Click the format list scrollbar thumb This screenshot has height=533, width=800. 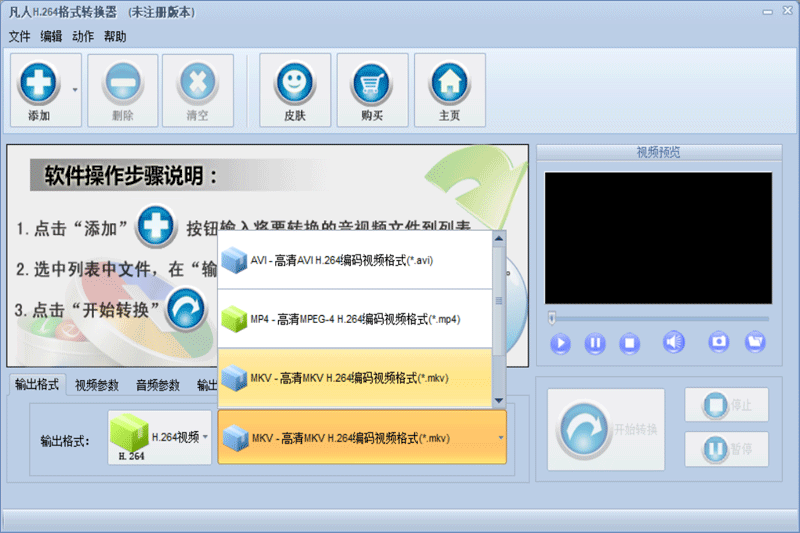pos(499,301)
